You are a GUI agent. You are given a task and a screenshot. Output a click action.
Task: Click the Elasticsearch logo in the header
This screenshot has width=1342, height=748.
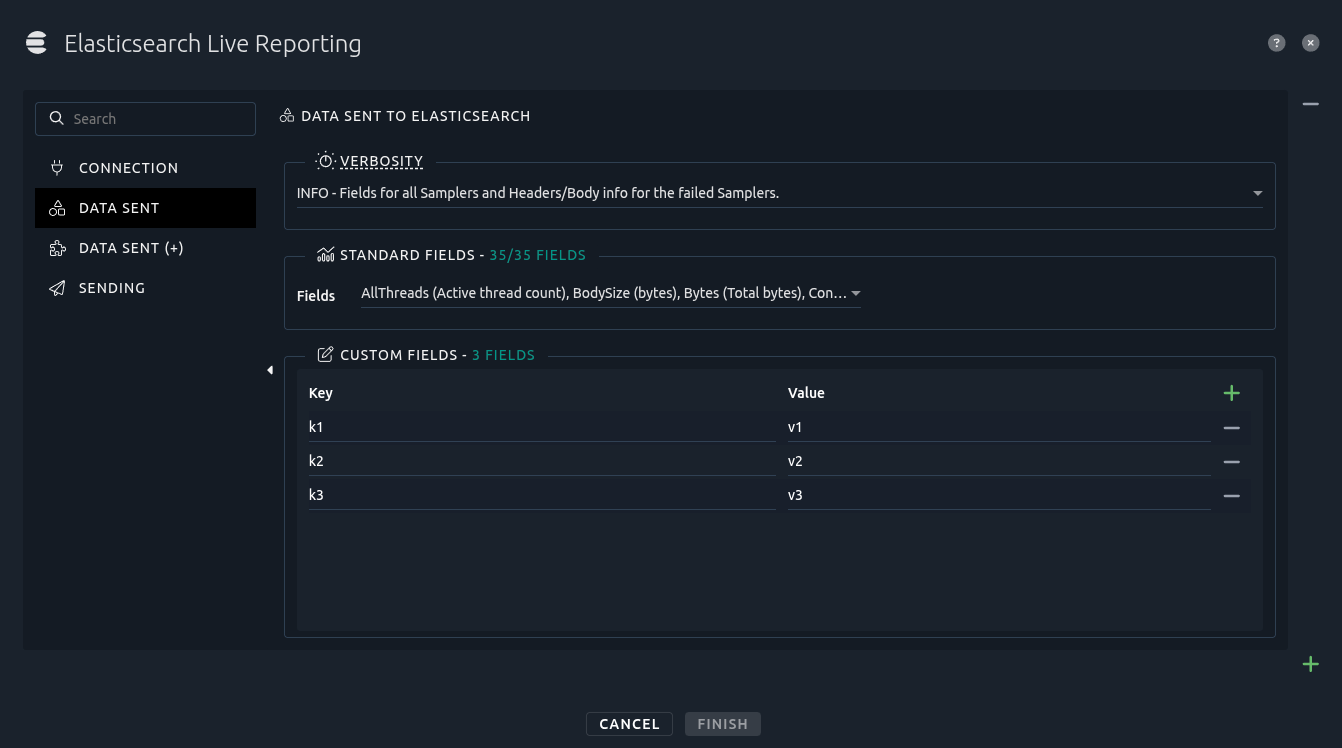pos(36,43)
